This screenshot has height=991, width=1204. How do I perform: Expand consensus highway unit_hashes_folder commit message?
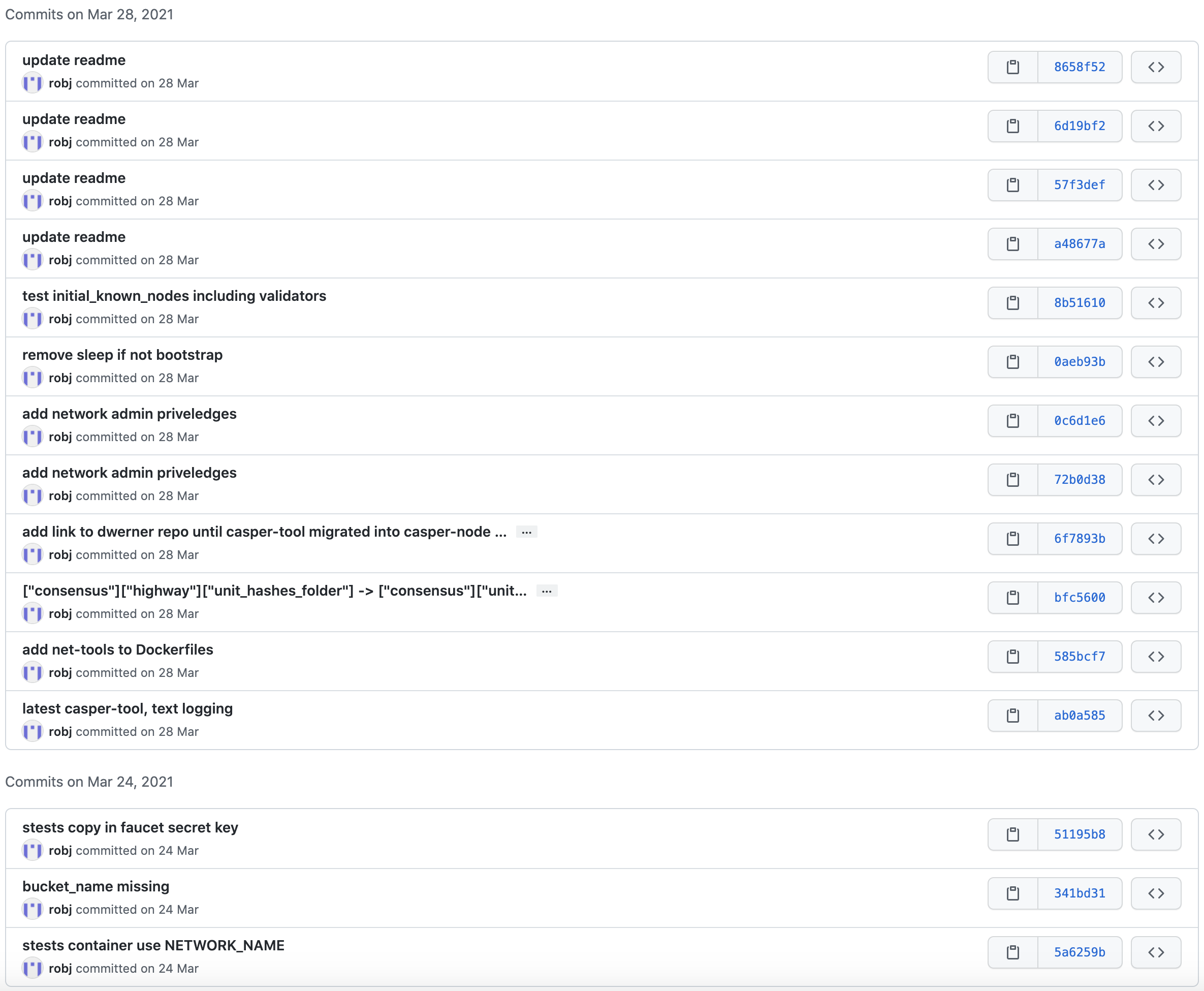pos(546,591)
